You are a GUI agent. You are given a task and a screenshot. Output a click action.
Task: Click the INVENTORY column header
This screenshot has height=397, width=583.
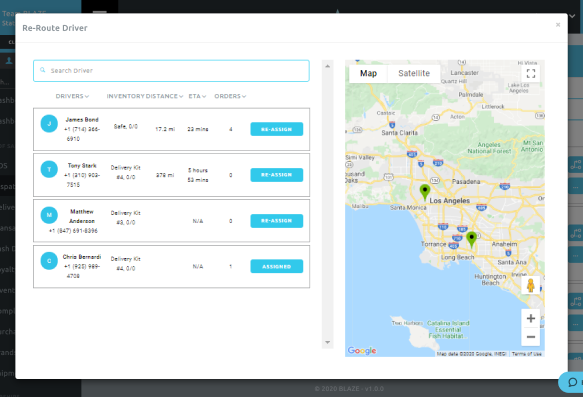[x=125, y=96]
